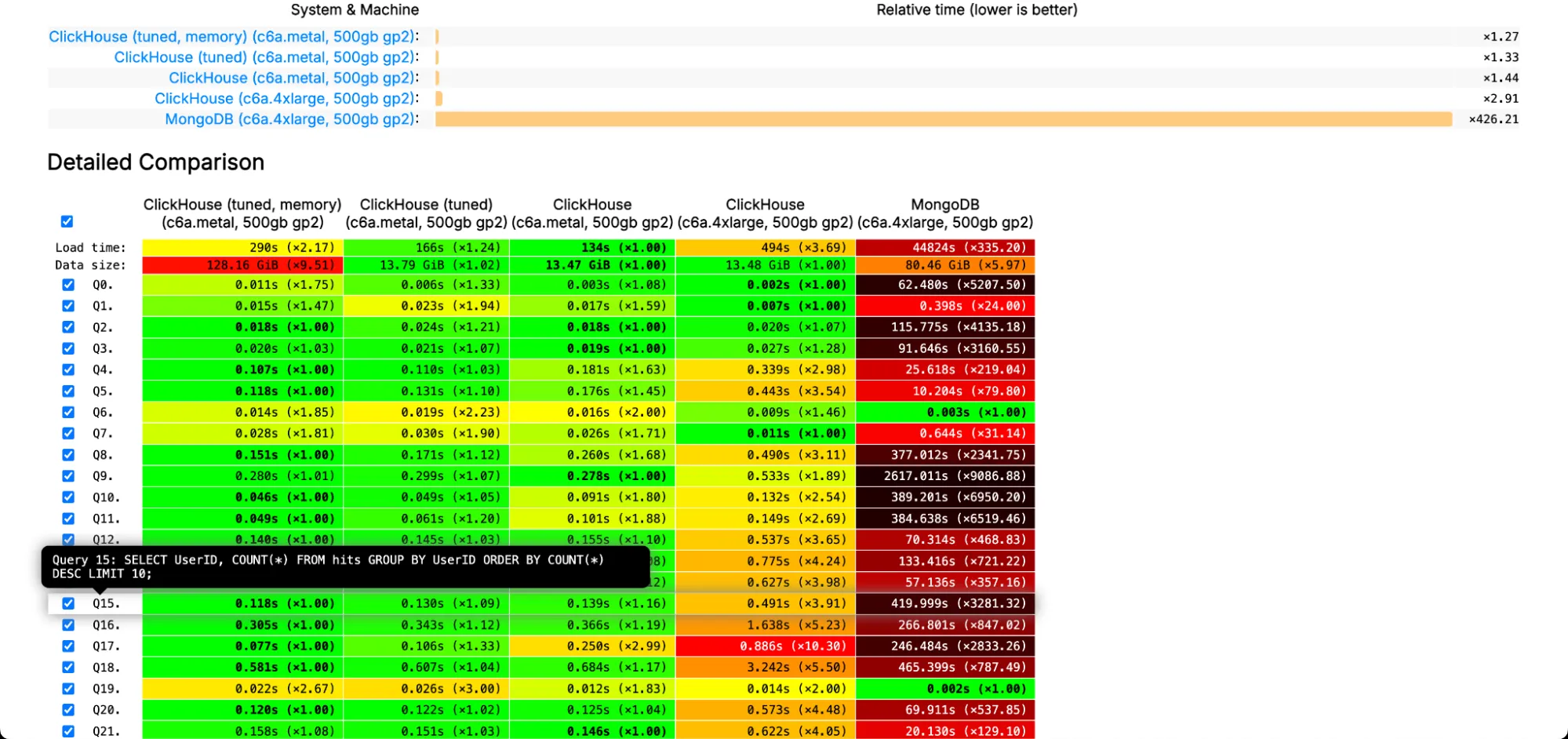Click the 0.022s (×2.67) cell
This screenshot has height=739, width=1568.
coord(242,689)
